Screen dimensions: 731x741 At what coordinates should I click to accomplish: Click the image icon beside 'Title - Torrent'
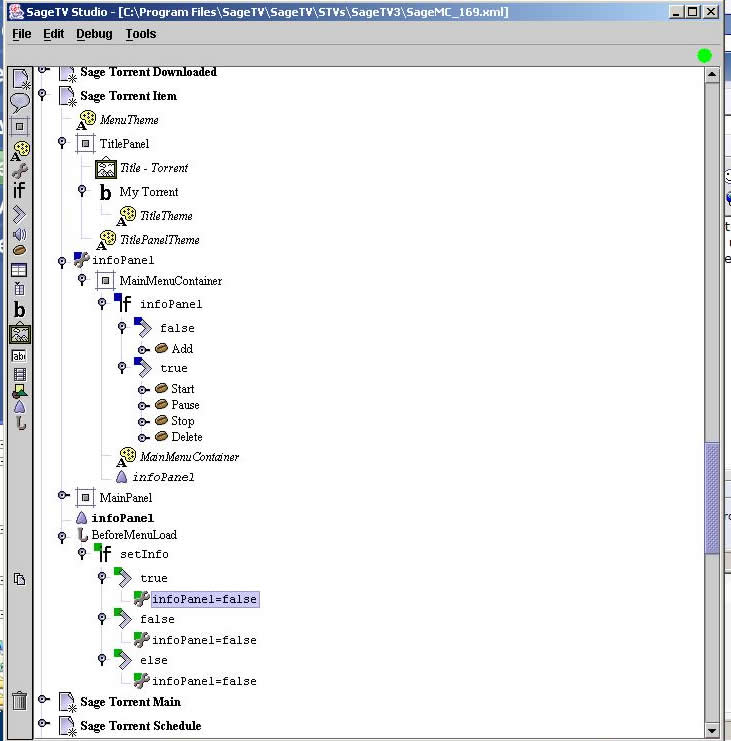point(106,168)
